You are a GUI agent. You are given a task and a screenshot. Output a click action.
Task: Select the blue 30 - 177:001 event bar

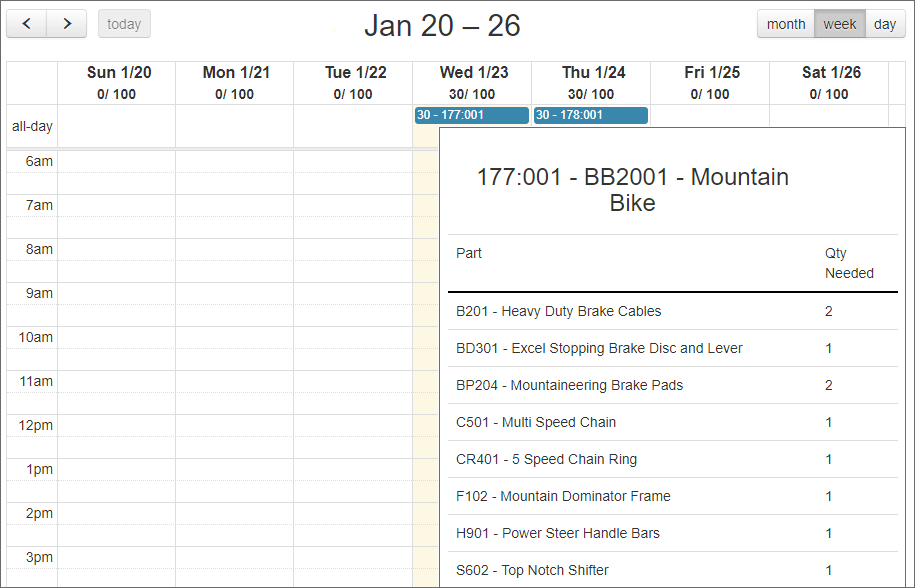point(470,114)
